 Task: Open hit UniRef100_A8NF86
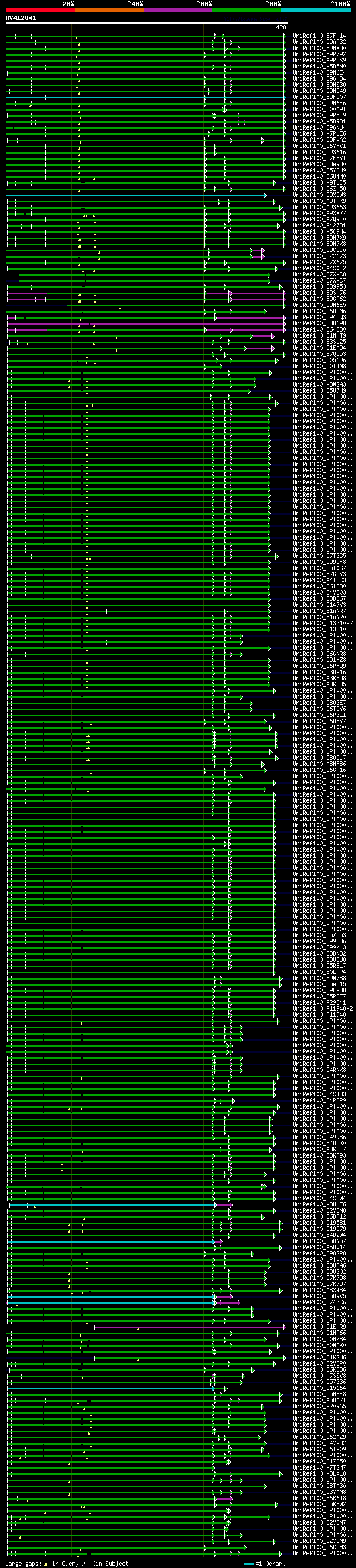[x=319, y=763]
